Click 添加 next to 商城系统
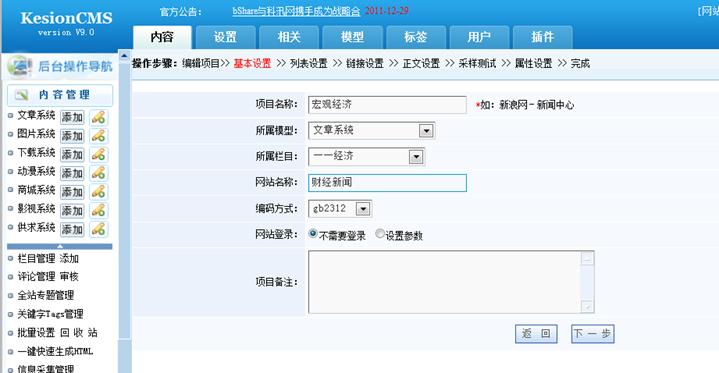The height and width of the screenshot is (373, 719). pos(72,192)
